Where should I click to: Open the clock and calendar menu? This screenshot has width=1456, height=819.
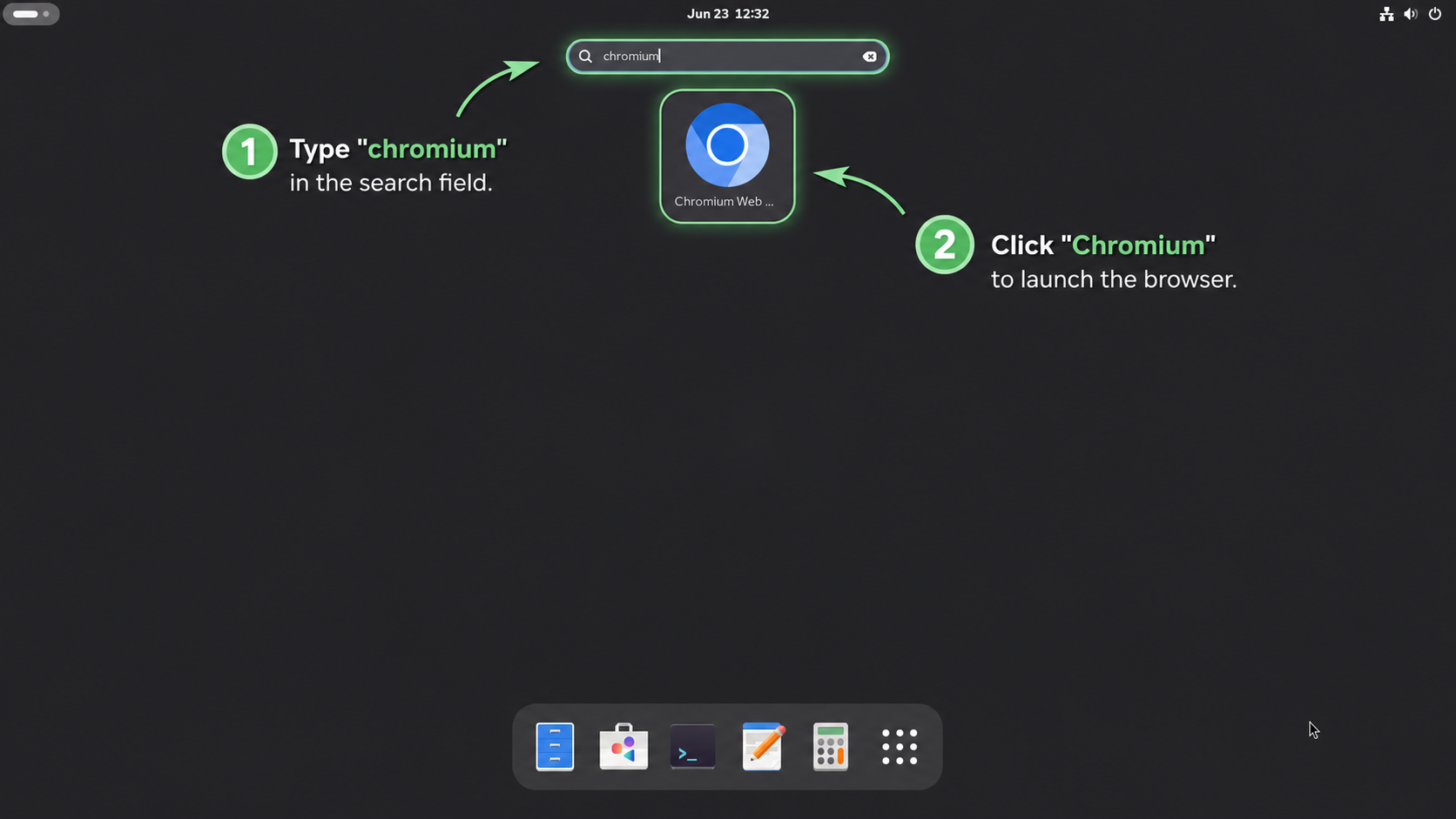(x=728, y=14)
